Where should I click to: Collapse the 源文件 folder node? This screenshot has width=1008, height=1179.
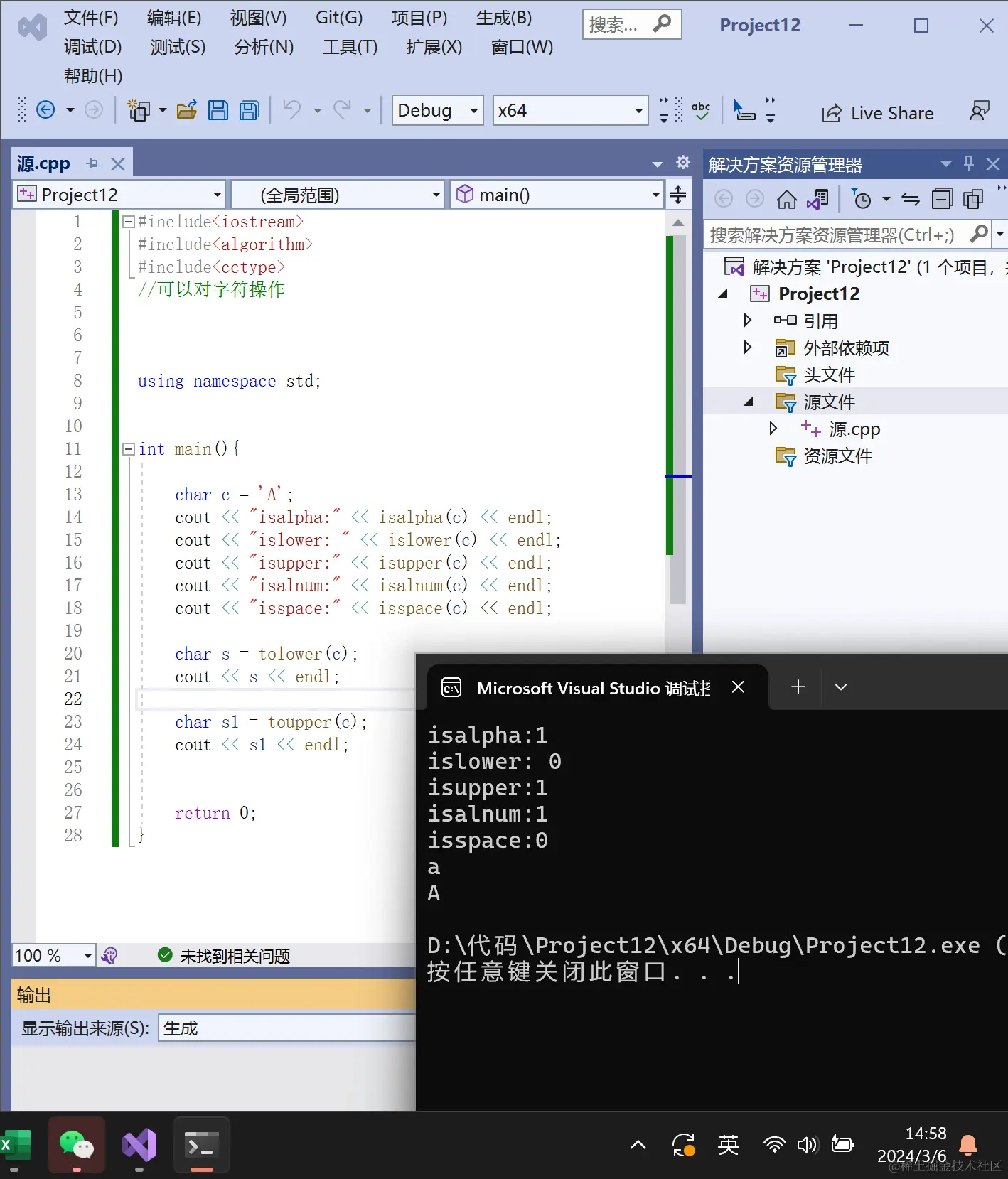pos(748,402)
